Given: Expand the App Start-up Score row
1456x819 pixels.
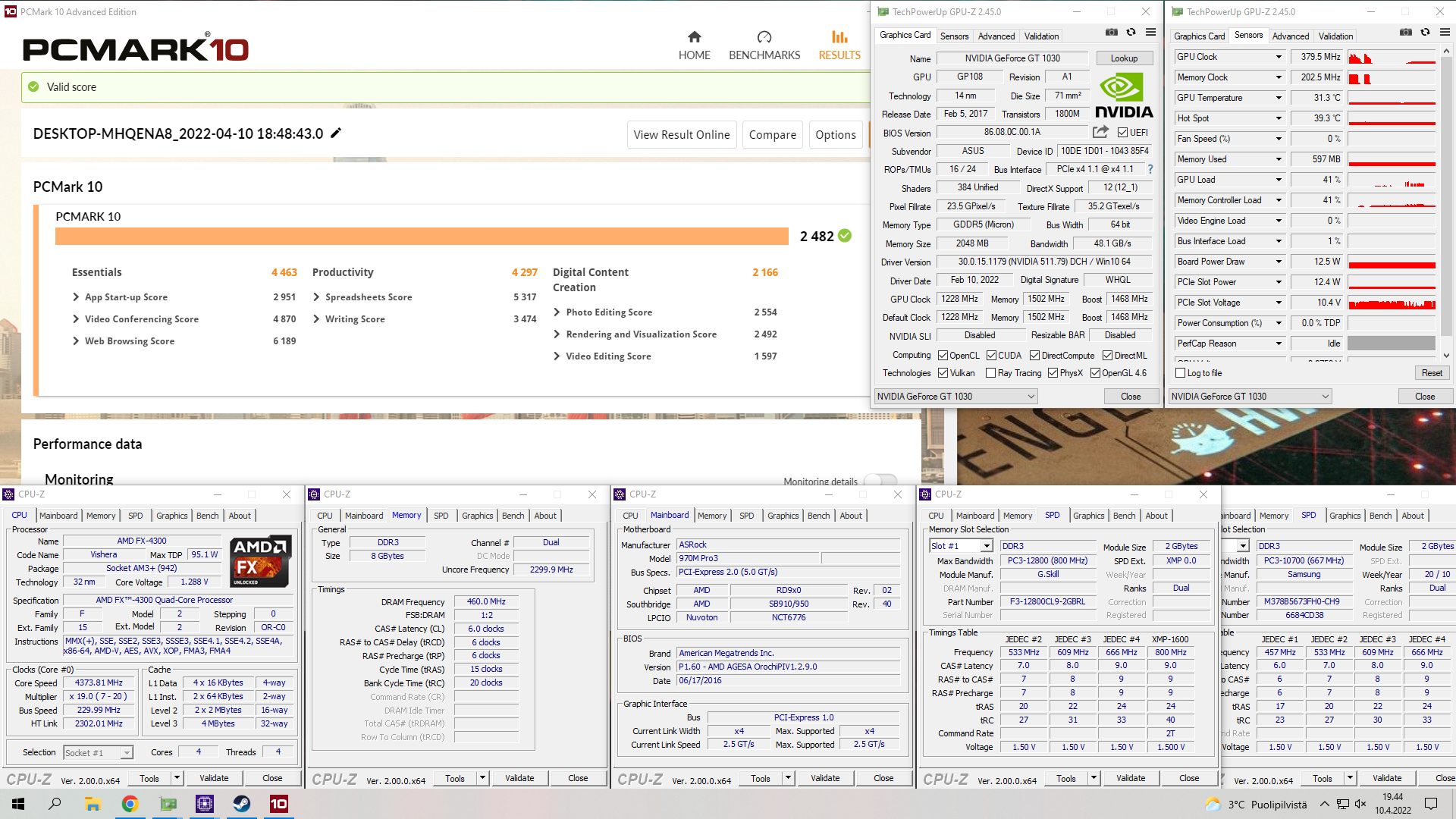Looking at the screenshot, I should coord(76,297).
